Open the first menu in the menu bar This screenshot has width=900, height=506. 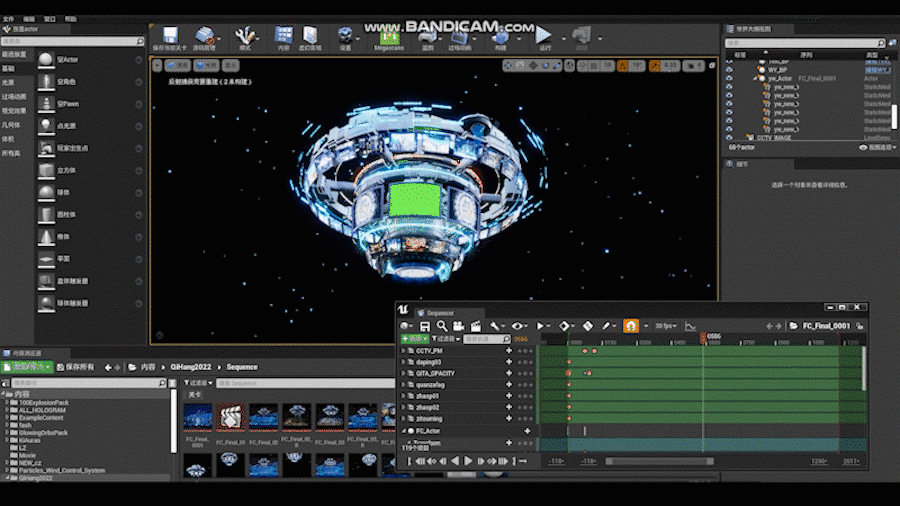click(x=8, y=19)
